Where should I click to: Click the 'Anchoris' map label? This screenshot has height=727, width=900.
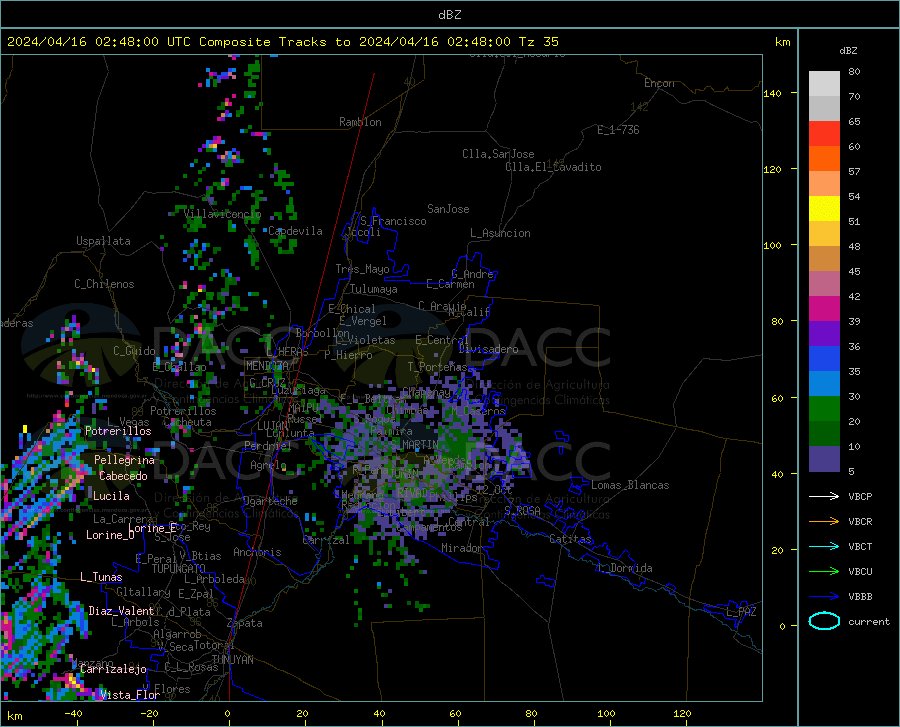tap(257, 552)
